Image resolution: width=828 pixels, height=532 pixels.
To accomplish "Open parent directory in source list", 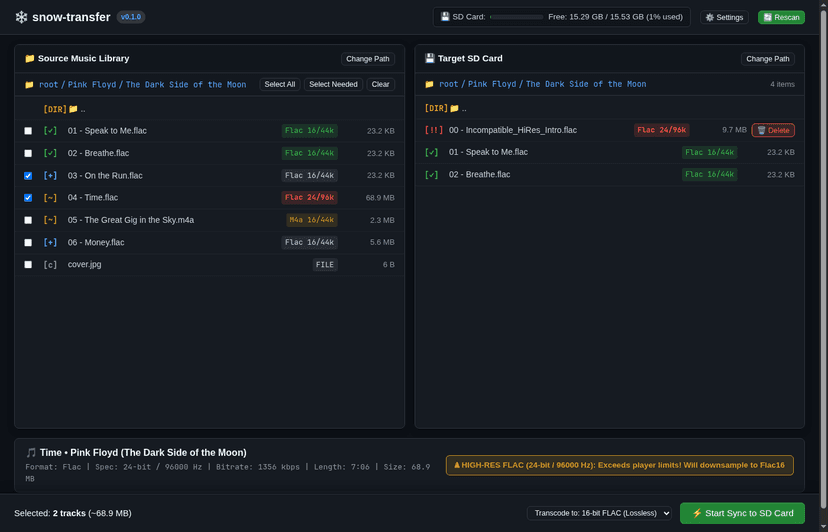I will click(x=210, y=109).
